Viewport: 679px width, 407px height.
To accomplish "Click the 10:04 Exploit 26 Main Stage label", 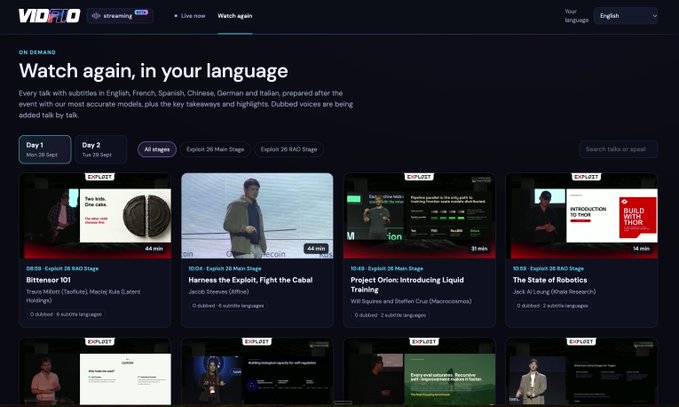I will (225, 268).
